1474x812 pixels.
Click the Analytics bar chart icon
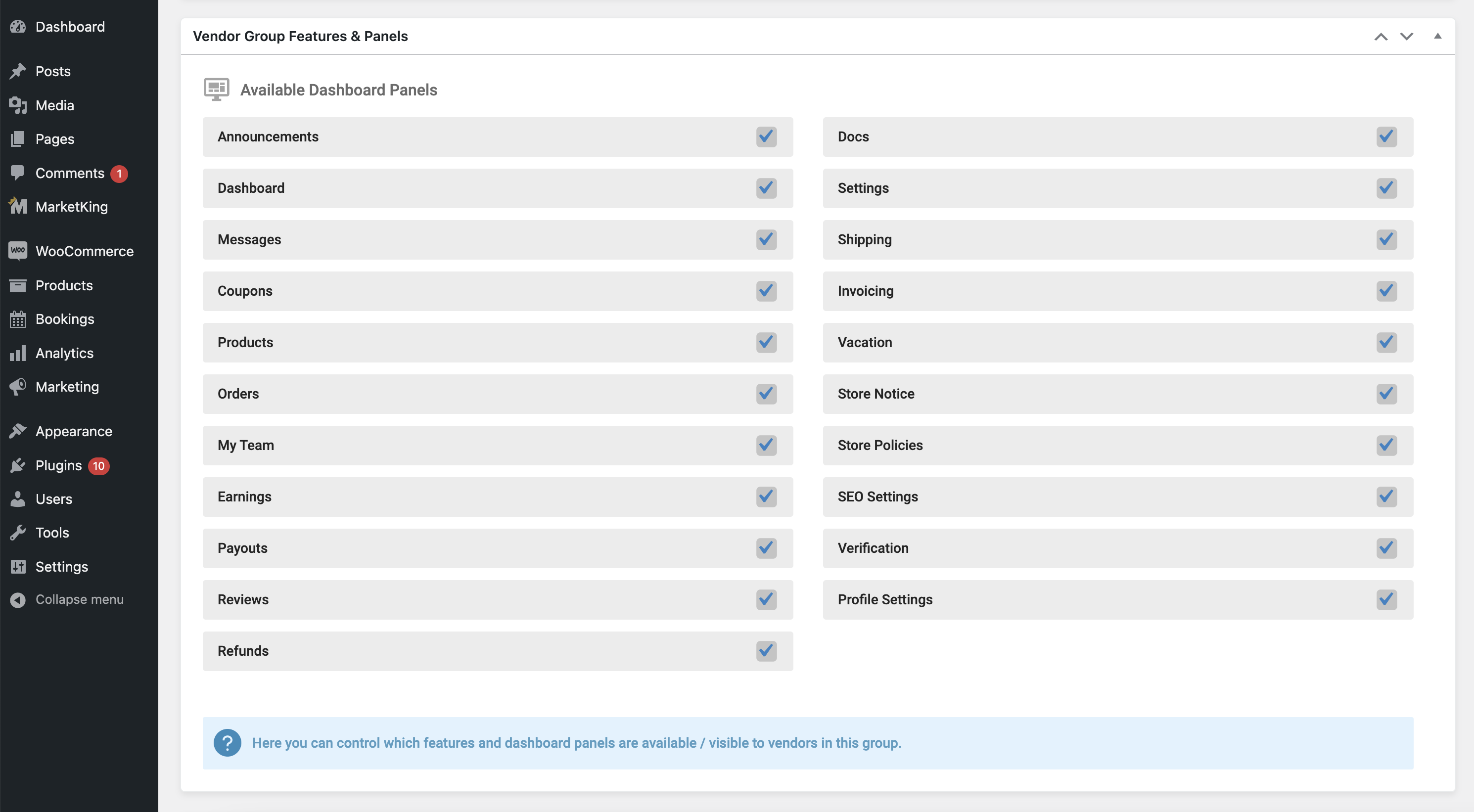pyautogui.click(x=17, y=353)
